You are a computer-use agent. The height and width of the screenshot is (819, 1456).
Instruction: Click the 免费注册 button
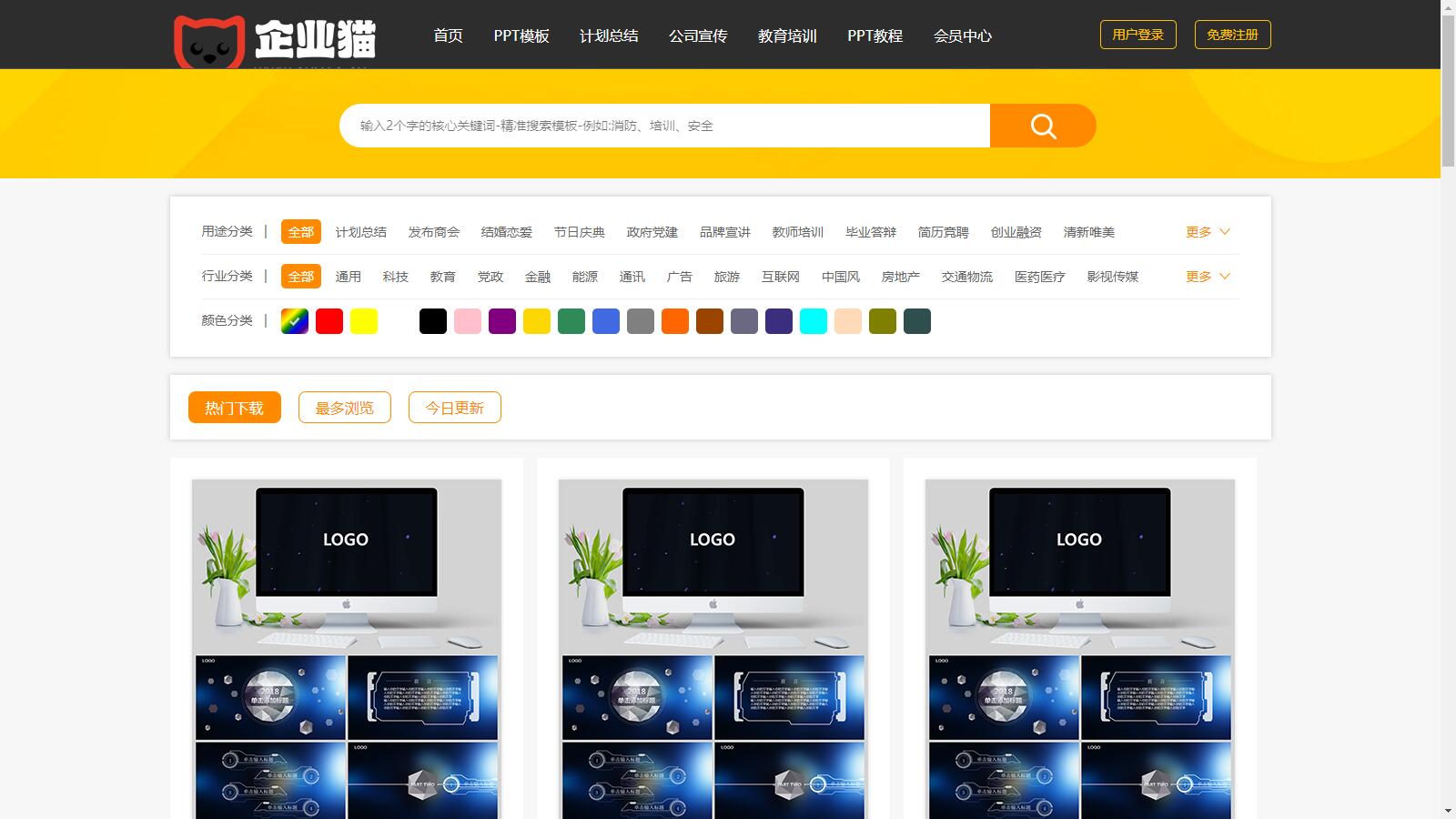coord(1232,35)
